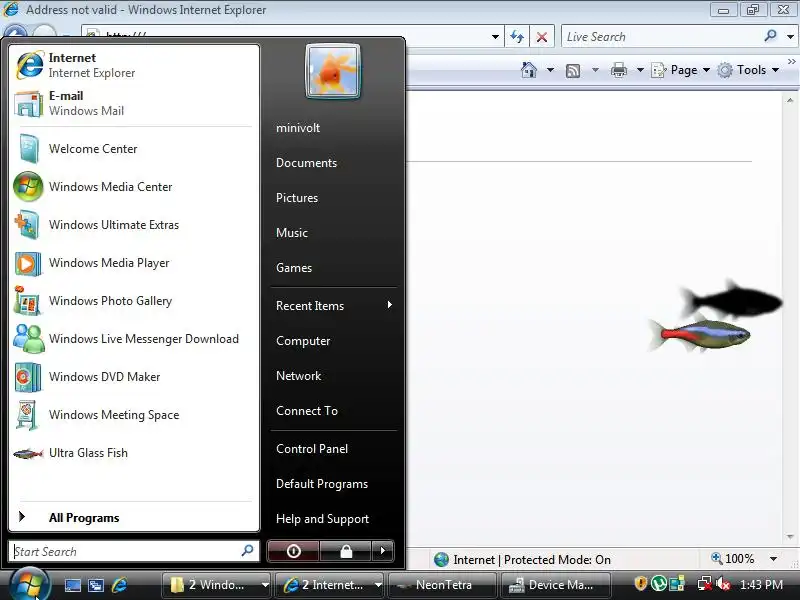
Task: Click the power sleep button
Action: pos(294,551)
